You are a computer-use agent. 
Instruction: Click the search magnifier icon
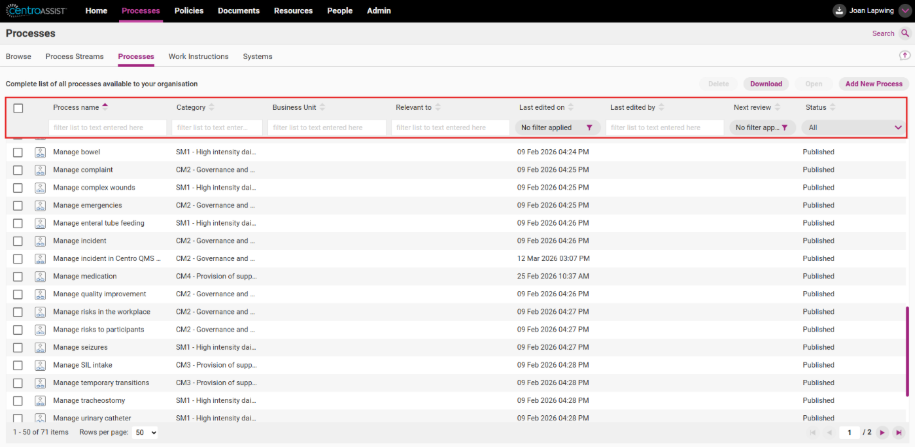click(x=905, y=33)
